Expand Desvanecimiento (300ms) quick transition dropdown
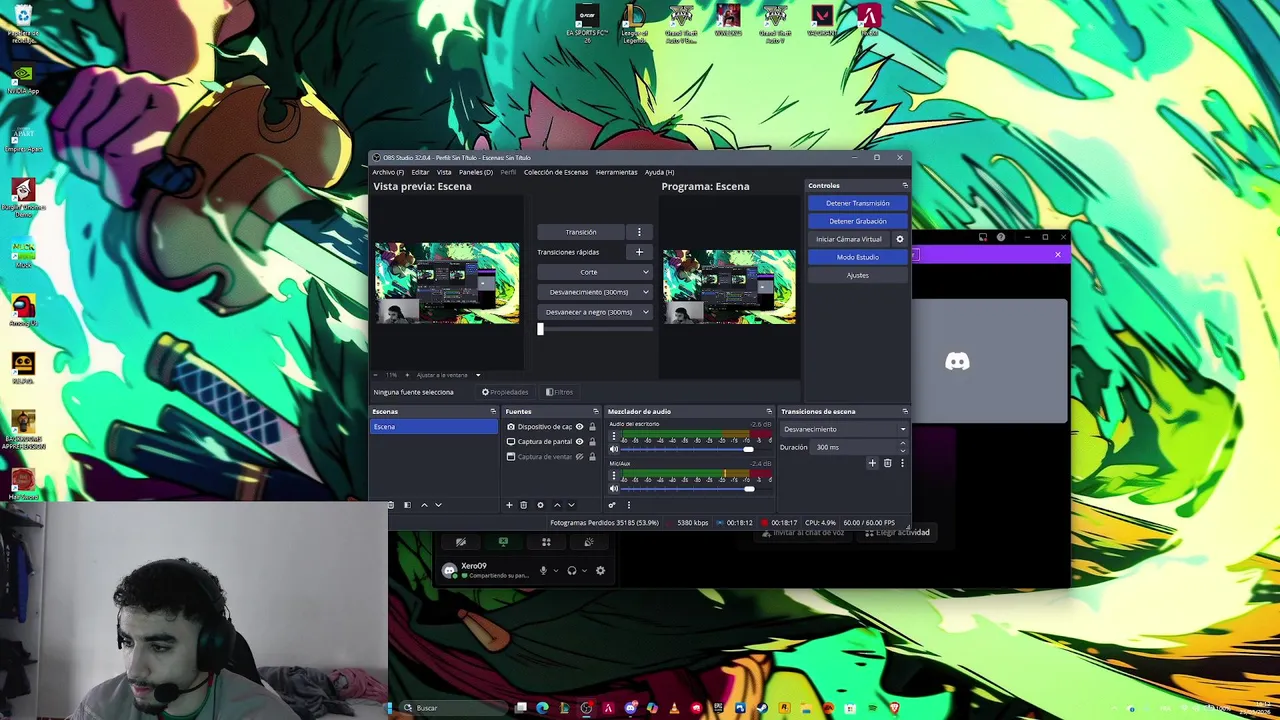Viewport: 1280px width, 720px height. (x=645, y=292)
